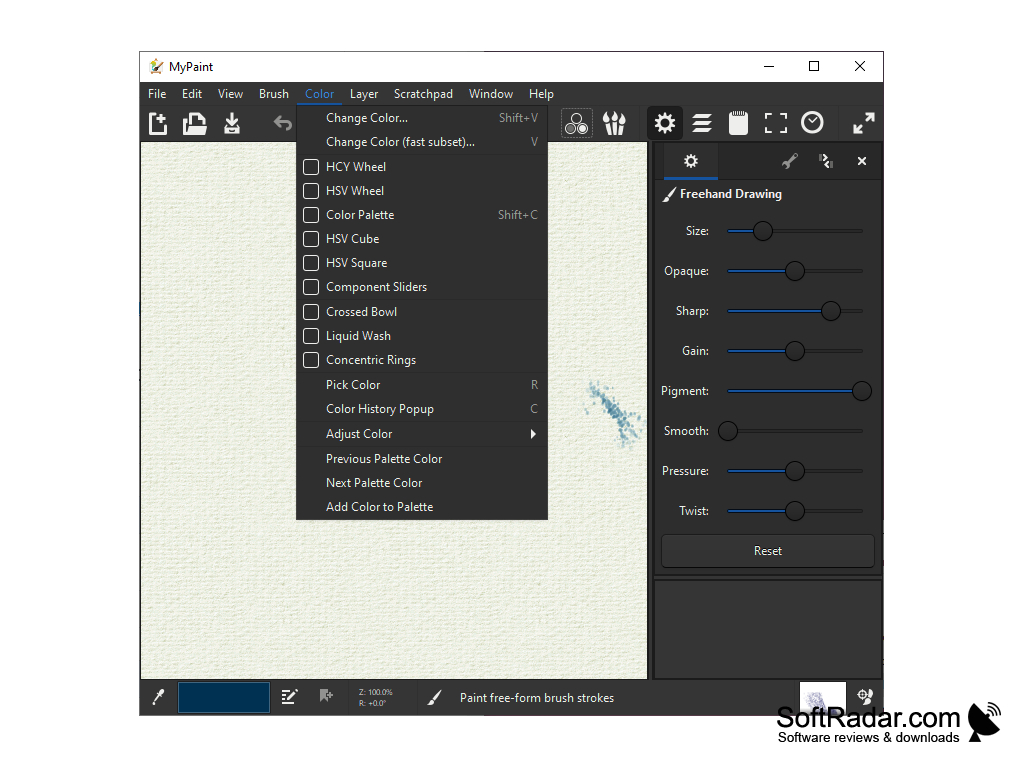
Task: Show the Layers panel
Action: (x=701, y=122)
